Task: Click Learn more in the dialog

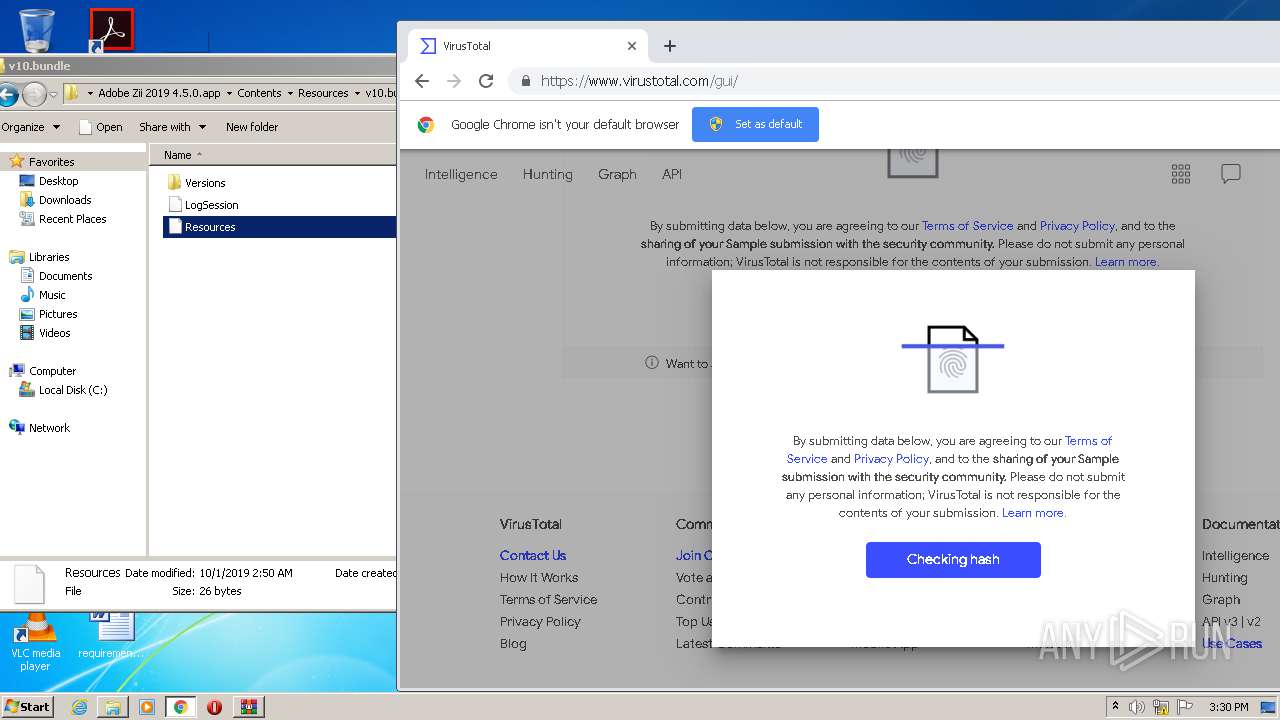Action: pos(1033,513)
